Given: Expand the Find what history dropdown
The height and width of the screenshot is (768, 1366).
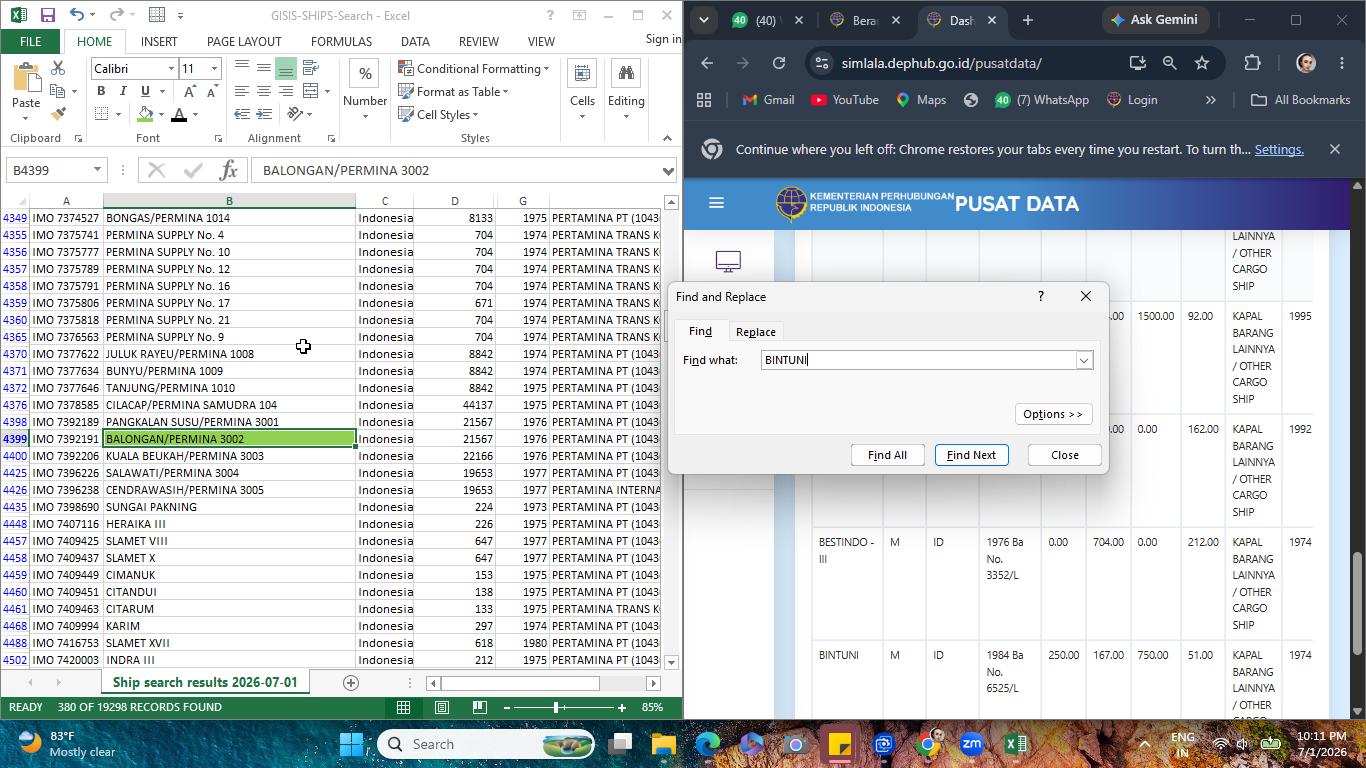Looking at the screenshot, I should pyautogui.click(x=1083, y=360).
